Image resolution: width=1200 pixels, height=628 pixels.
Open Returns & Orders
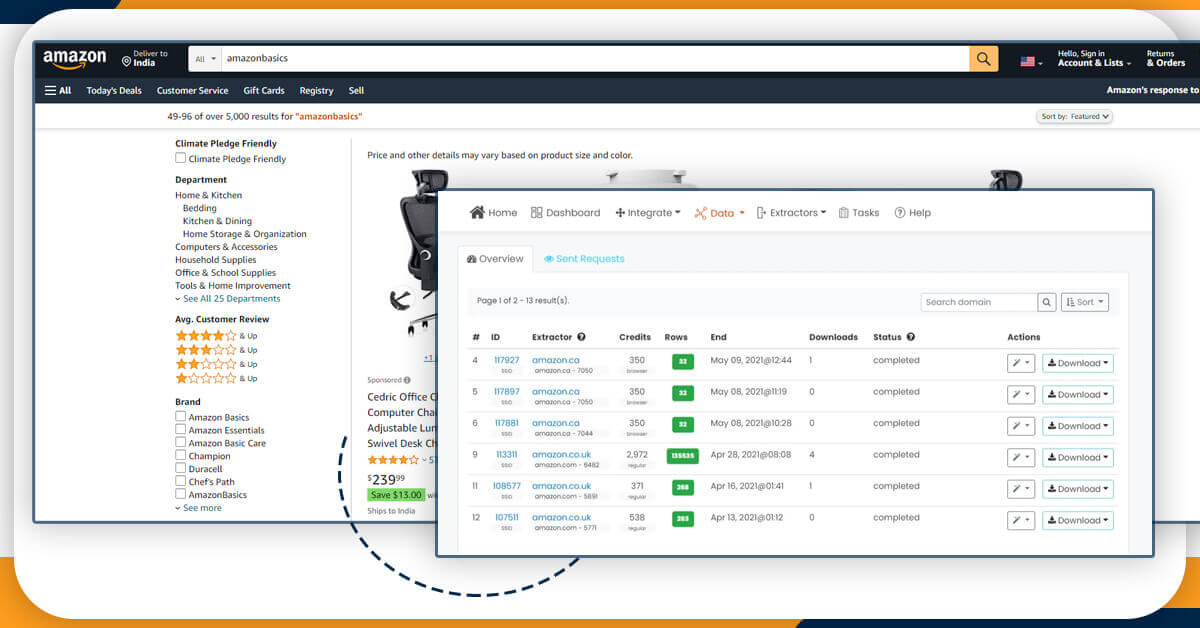click(x=1166, y=59)
